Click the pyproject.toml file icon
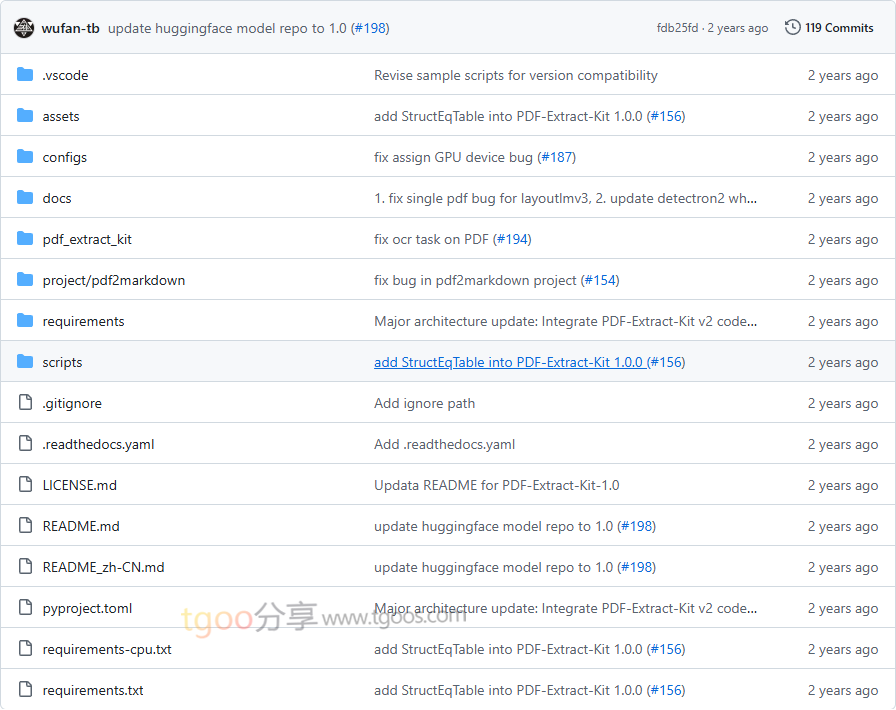The image size is (896, 710). 25,608
